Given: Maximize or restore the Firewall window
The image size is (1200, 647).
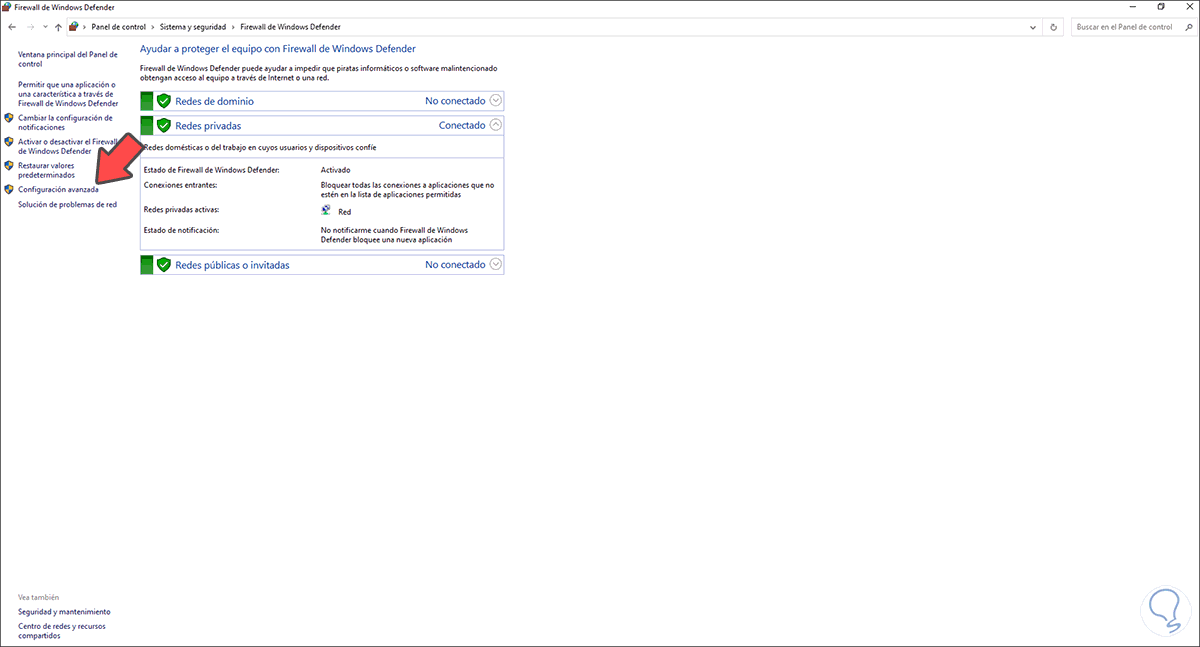Looking at the screenshot, I should [1160, 6].
